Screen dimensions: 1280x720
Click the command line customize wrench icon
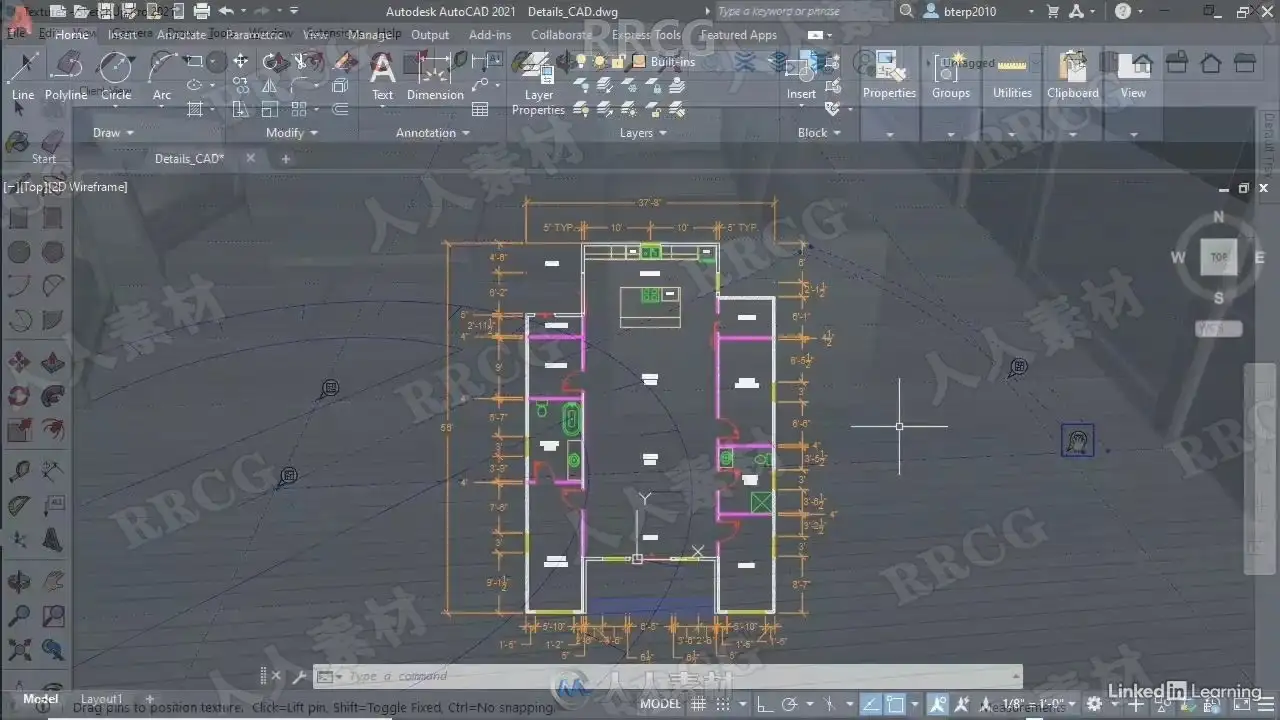[x=299, y=677]
